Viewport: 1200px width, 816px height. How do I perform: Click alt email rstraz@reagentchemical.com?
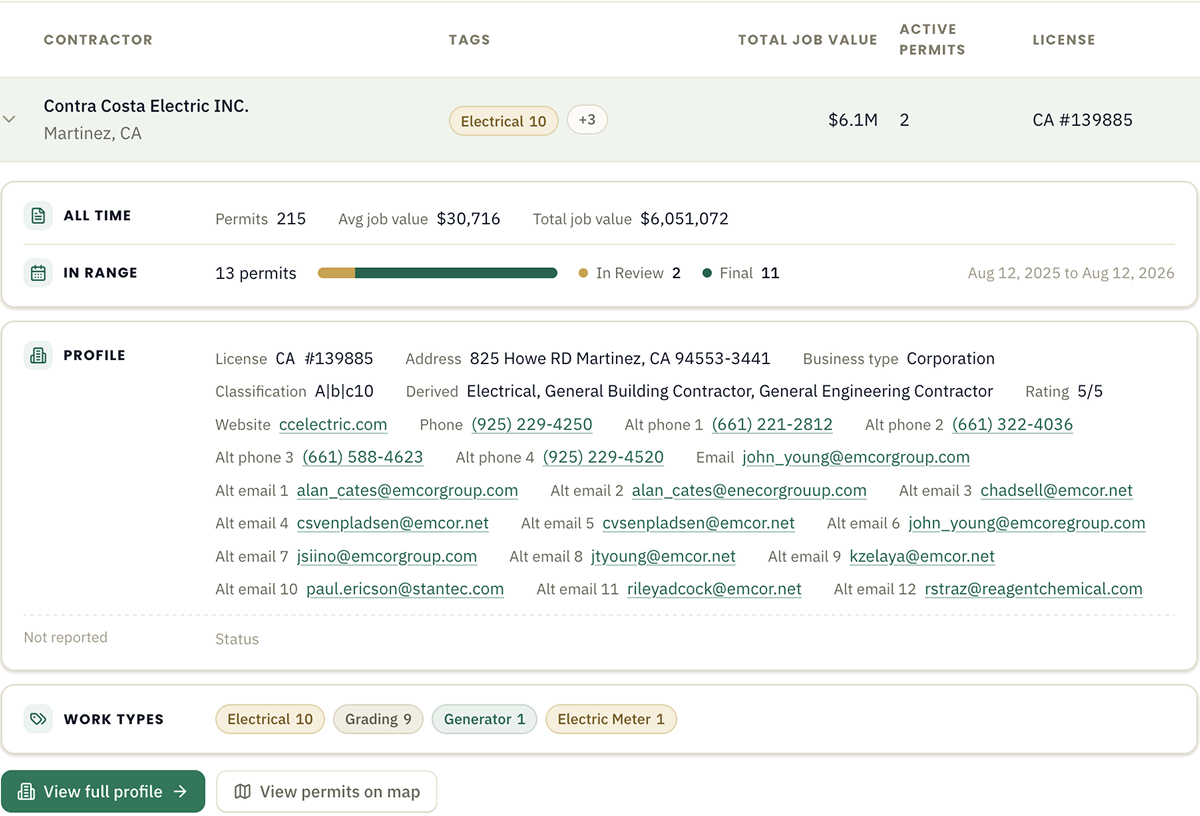[1033, 589]
